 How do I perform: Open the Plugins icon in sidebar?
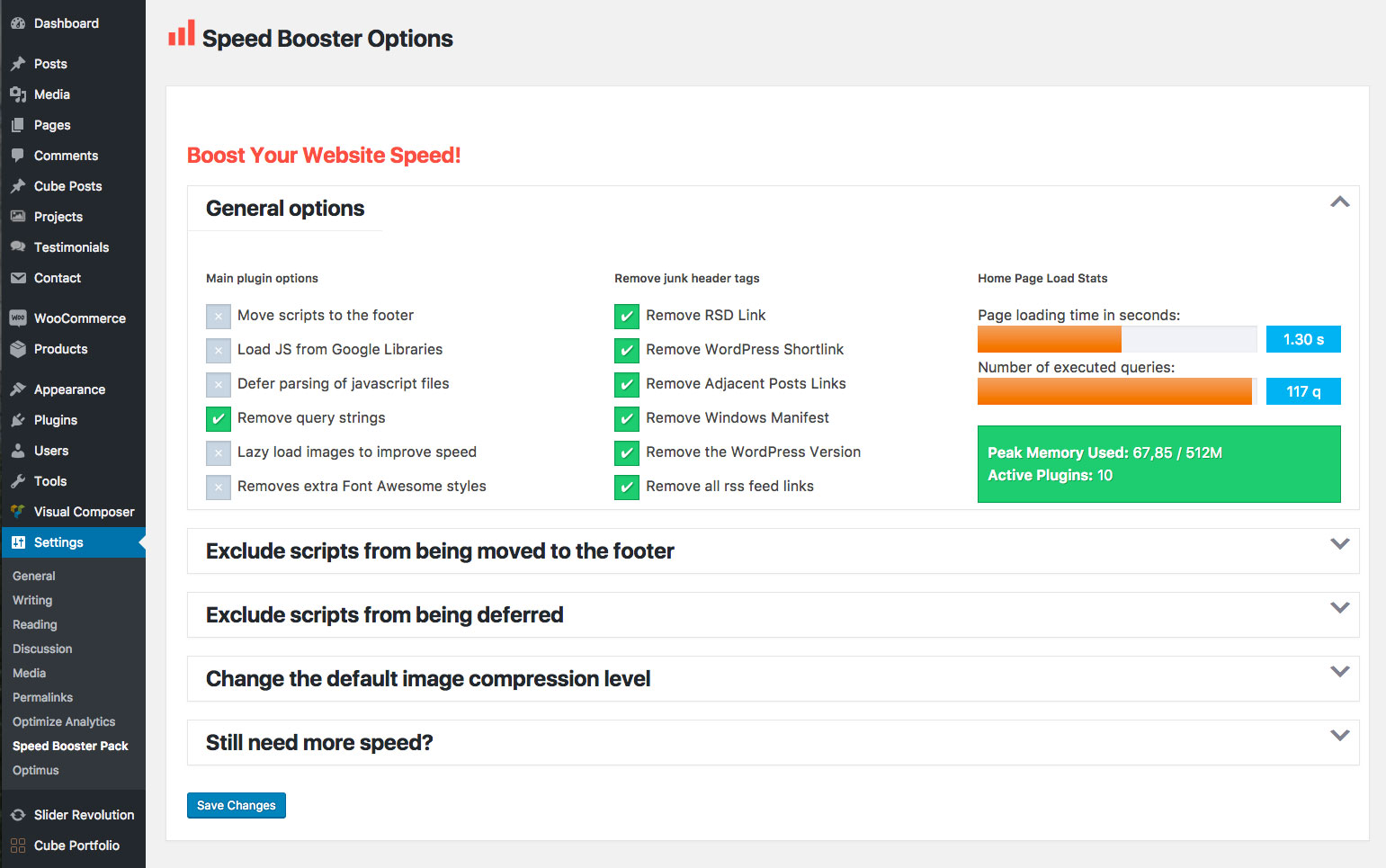coord(18,420)
